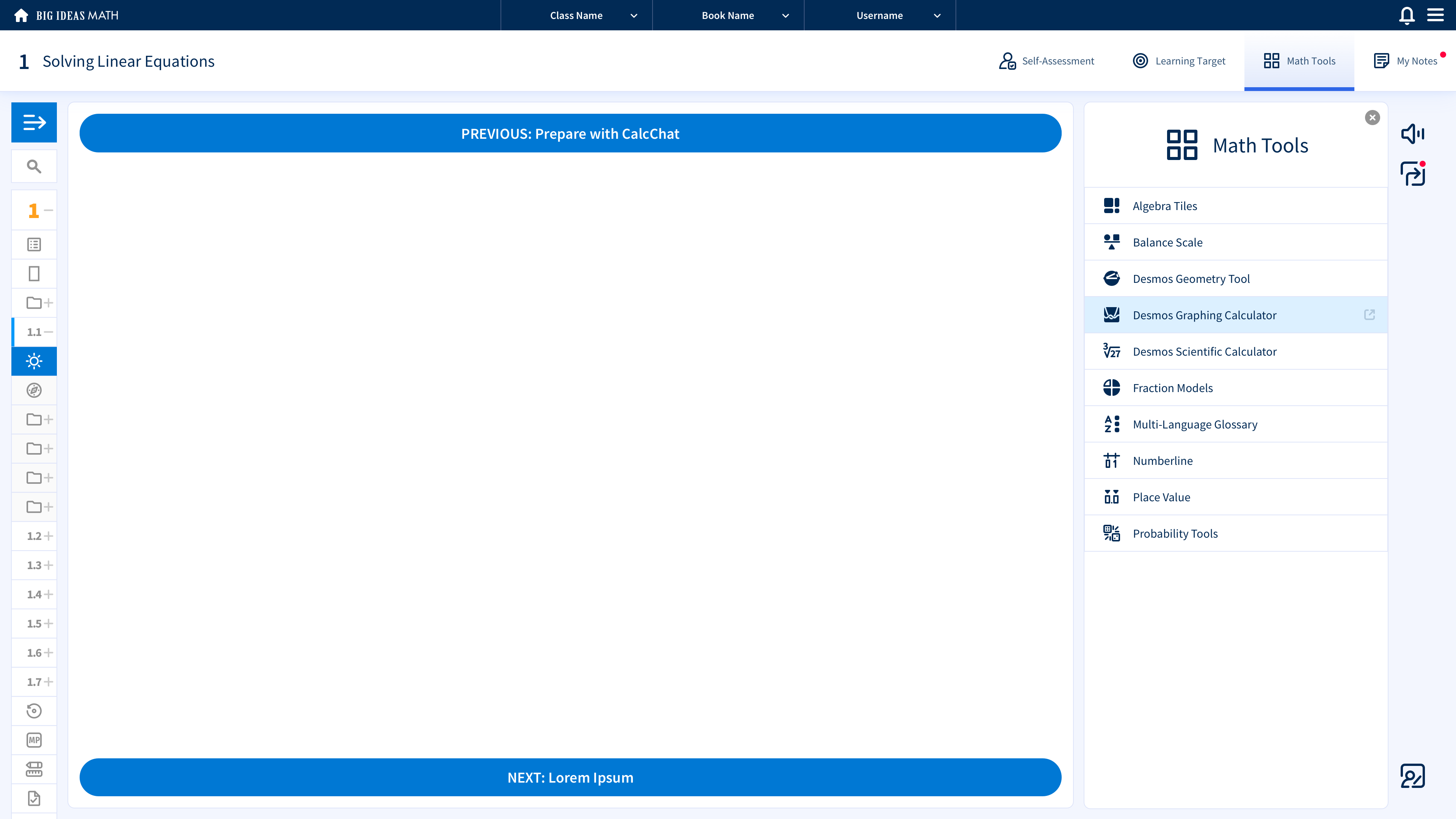Viewport: 1456px width, 819px height.
Task: Go to the Big Ideas Math home icon
Action: 21,15
